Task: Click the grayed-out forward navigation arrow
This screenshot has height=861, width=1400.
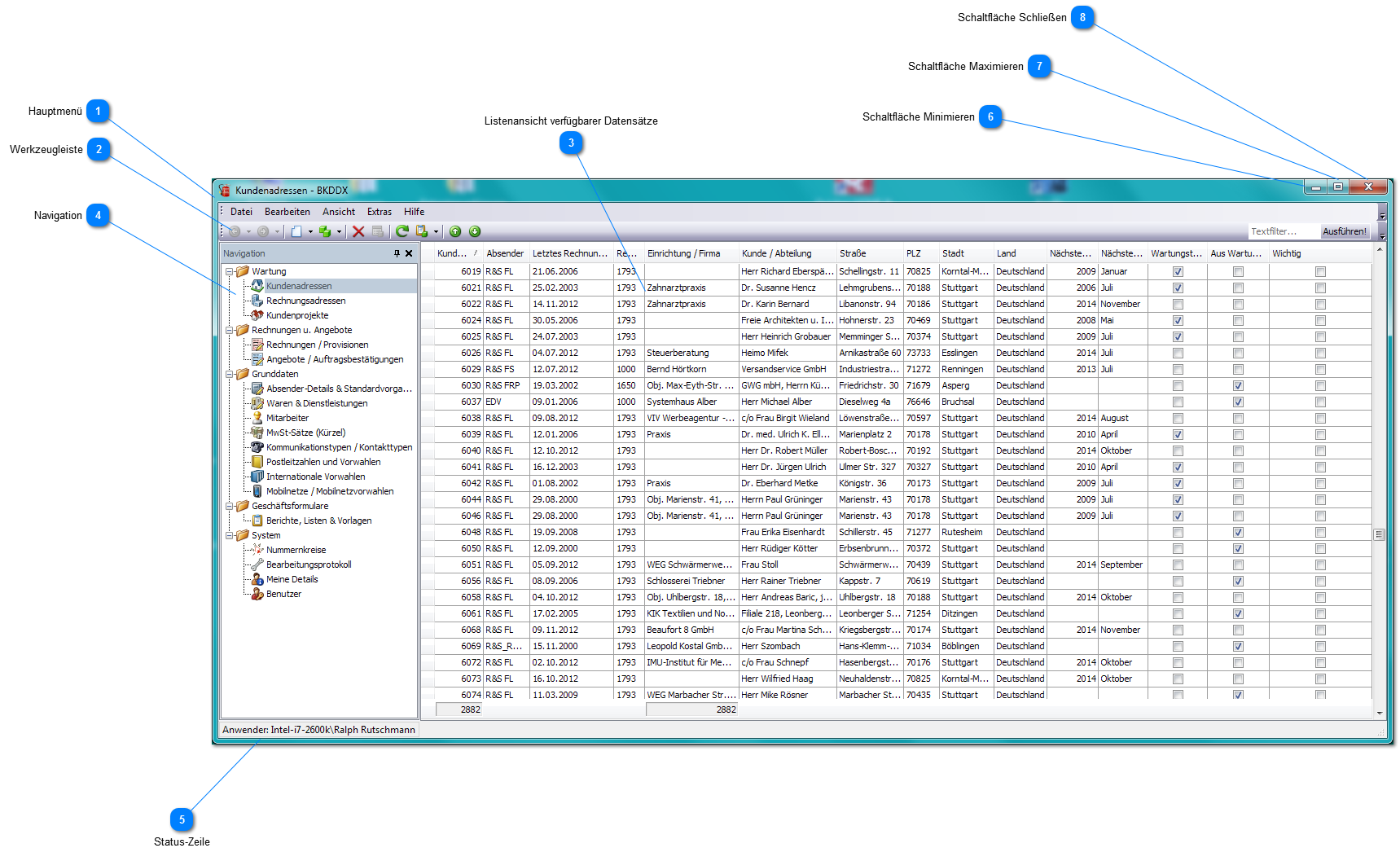Action: click(263, 232)
